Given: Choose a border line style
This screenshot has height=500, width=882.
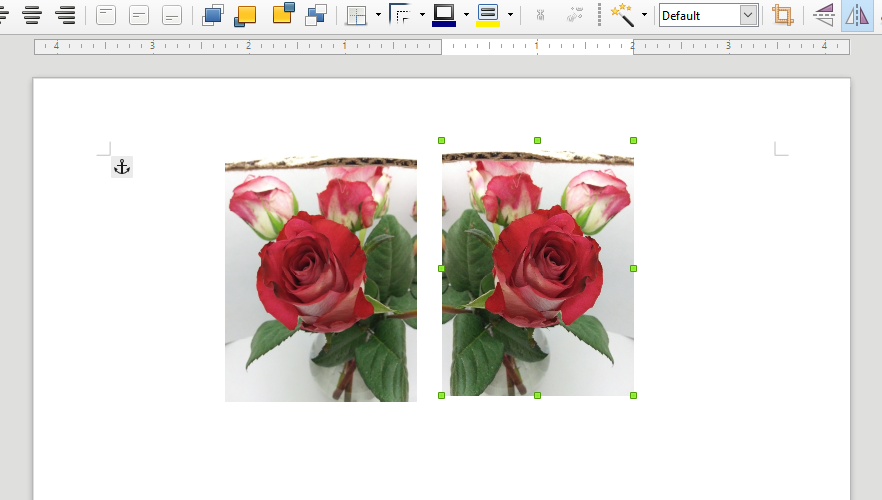Looking at the screenshot, I should point(400,15).
